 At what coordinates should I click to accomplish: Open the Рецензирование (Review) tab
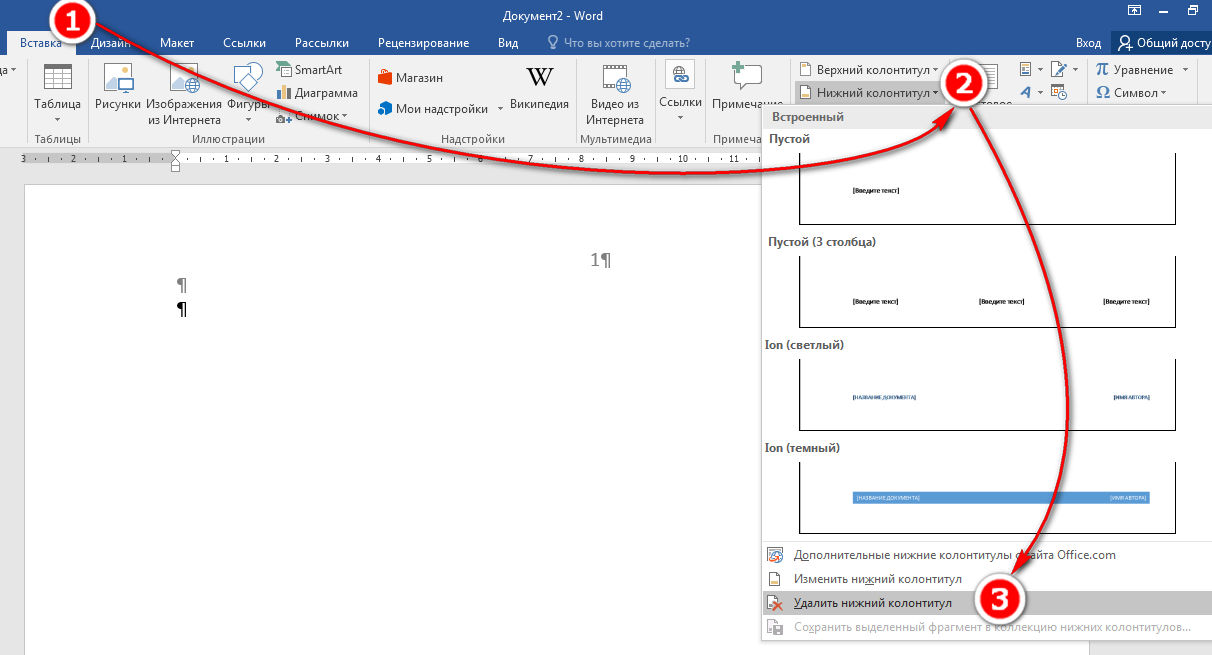[423, 43]
